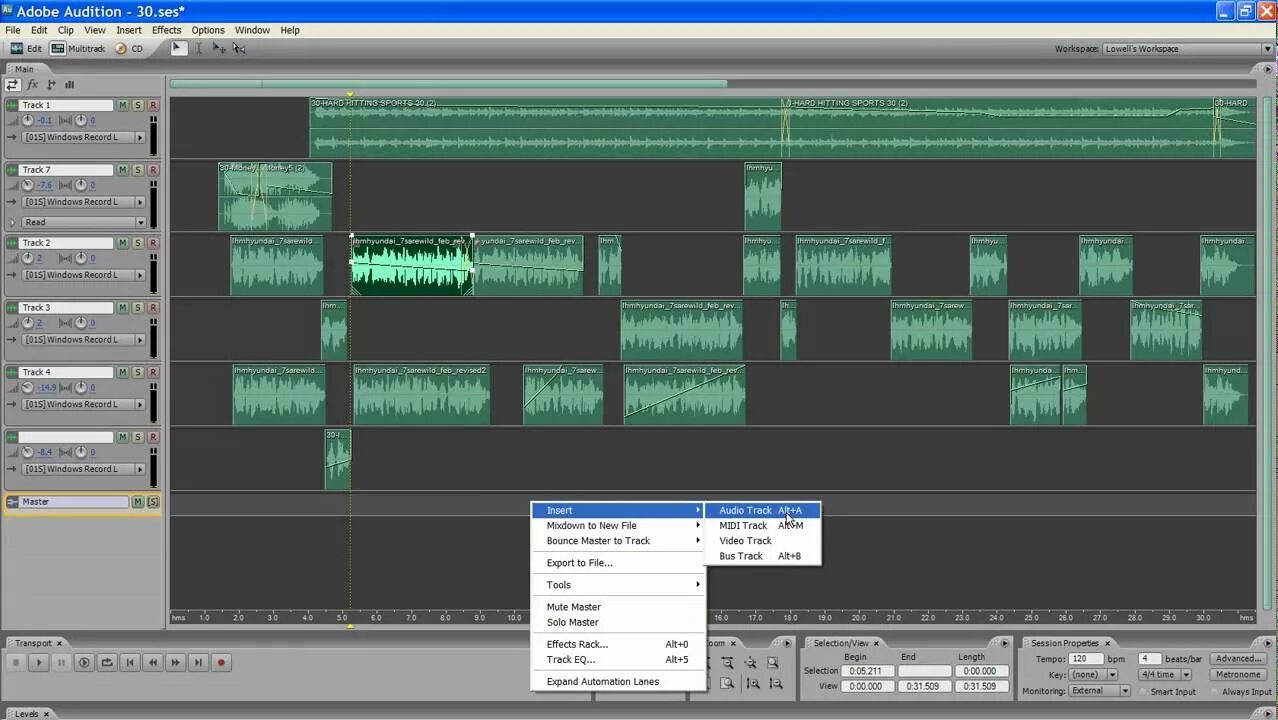This screenshot has height=720, width=1278.
Task: Arm Track 2 for recording
Action: pyautogui.click(x=153, y=243)
